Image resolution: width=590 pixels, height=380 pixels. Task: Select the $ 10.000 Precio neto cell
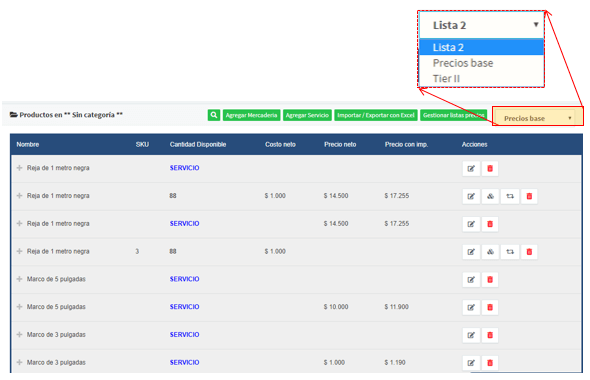pos(336,307)
